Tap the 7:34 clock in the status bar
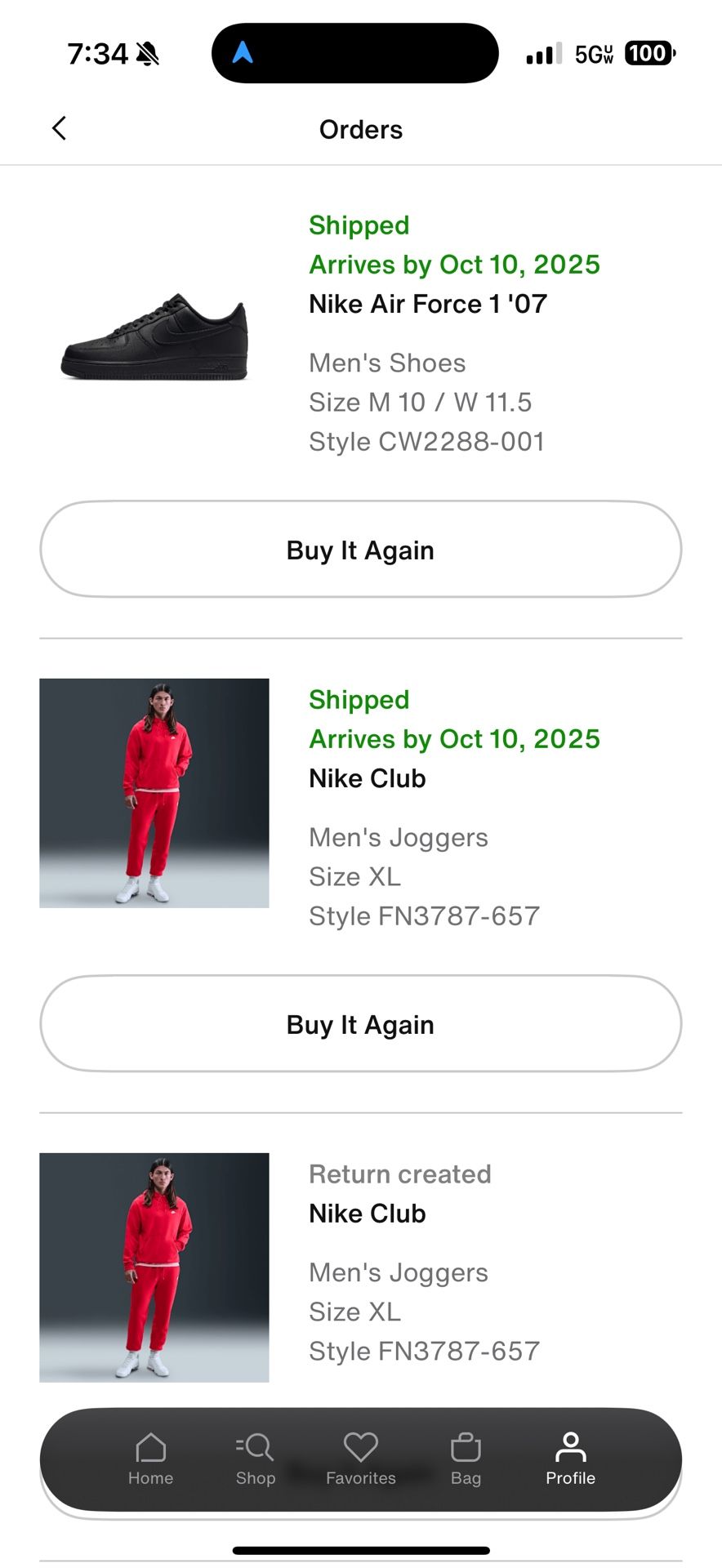 (x=97, y=54)
